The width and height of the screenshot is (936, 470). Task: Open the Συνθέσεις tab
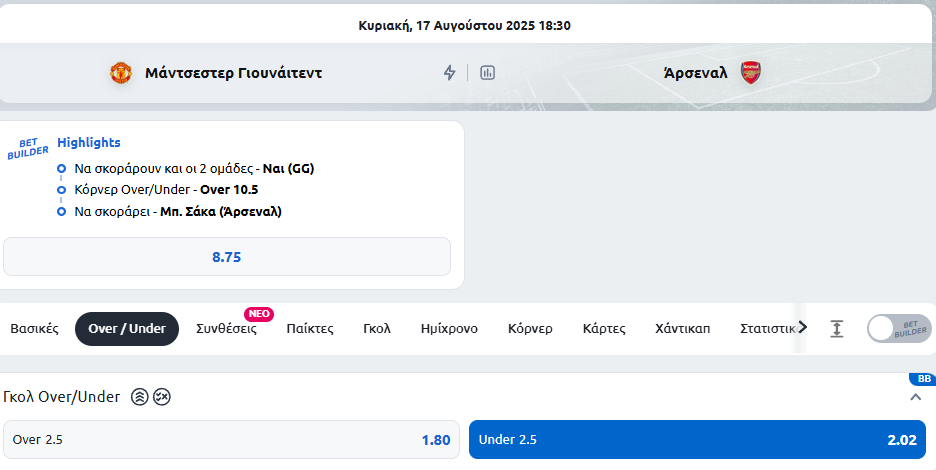coord(227,329)
